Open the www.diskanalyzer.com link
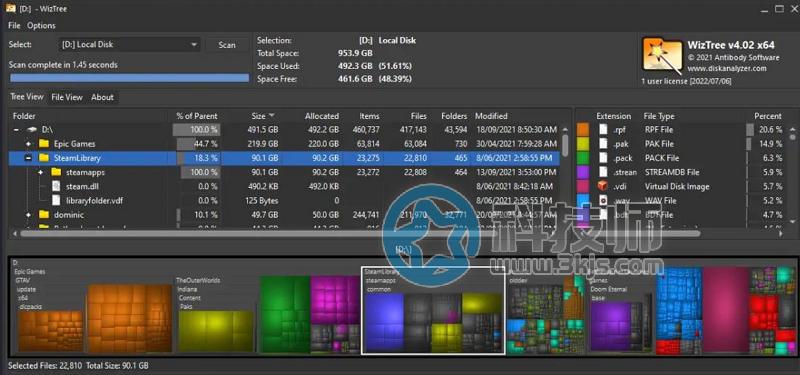800x375 pixels. 727,68
